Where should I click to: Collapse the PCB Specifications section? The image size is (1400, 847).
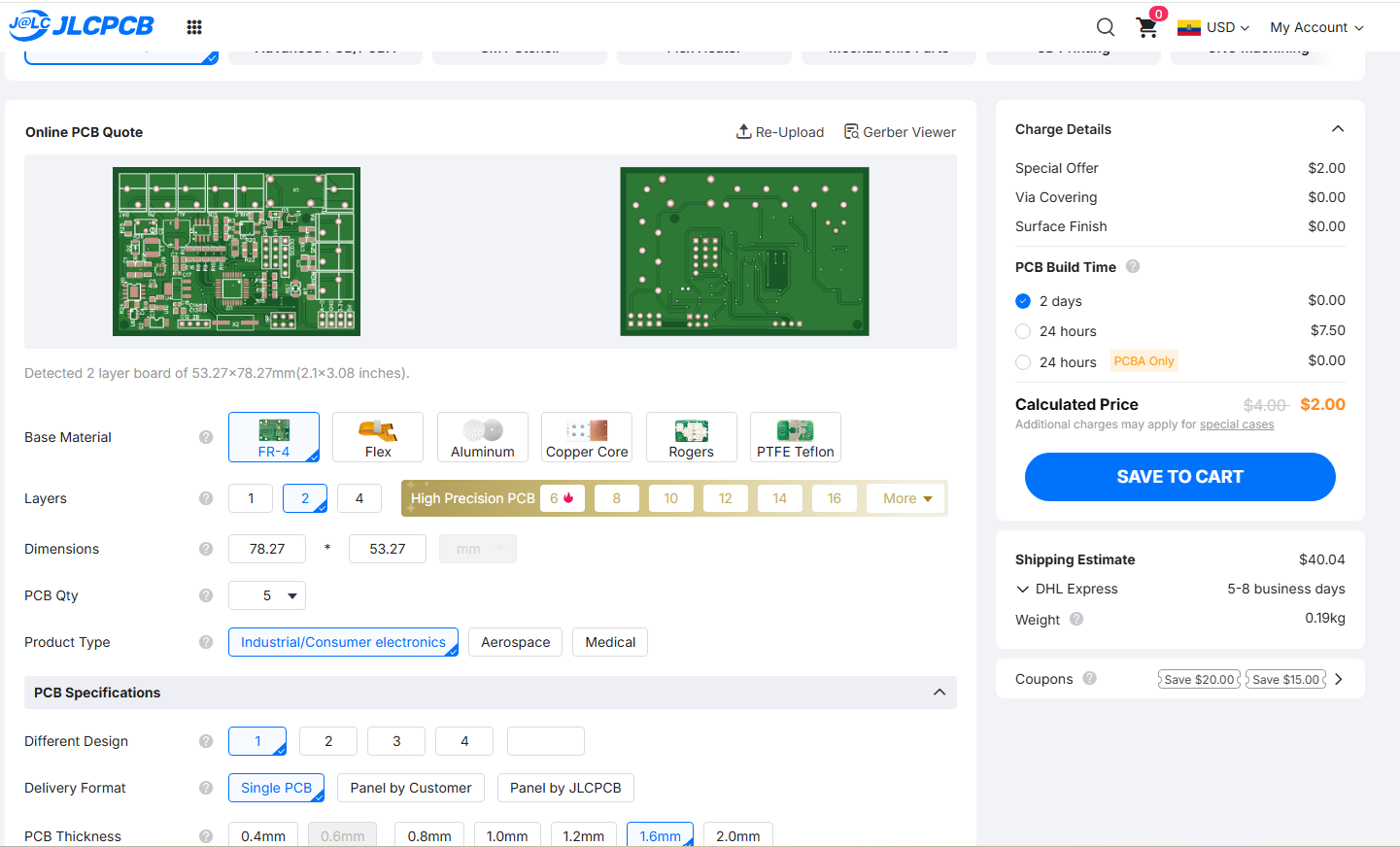[x=939, y=693]
